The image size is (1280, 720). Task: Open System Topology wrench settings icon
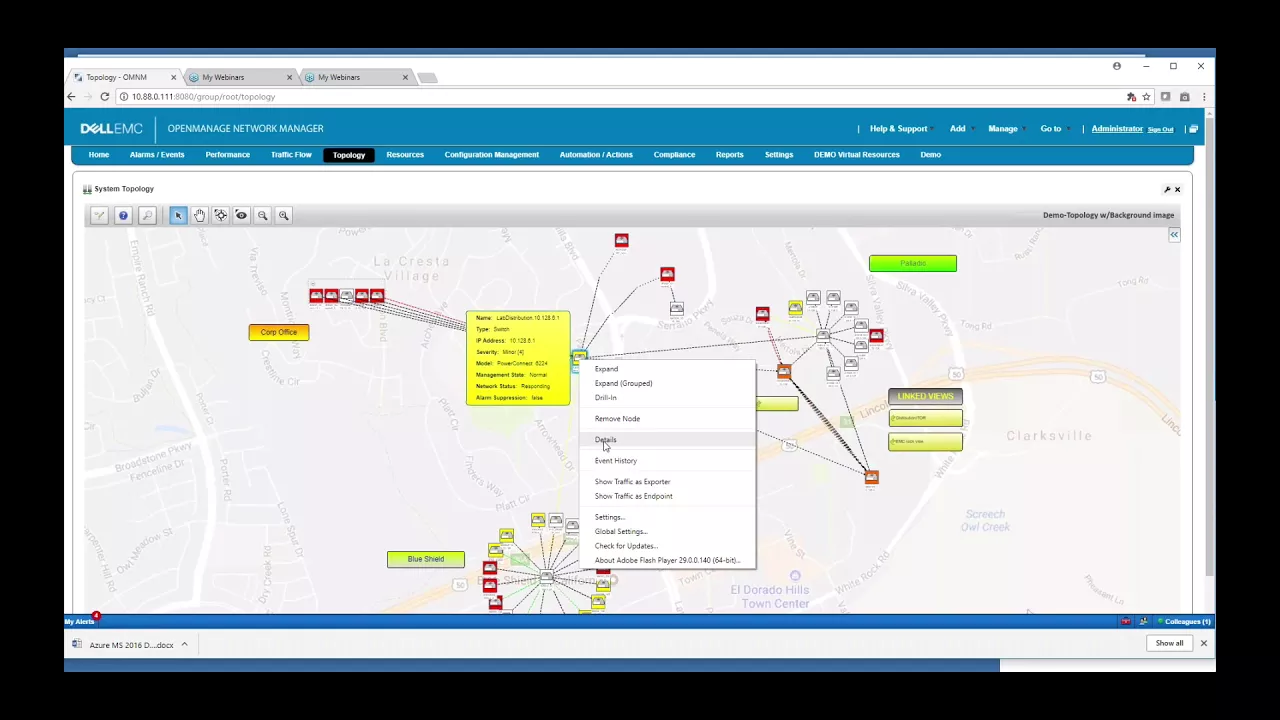click(x=1166, y=189)
